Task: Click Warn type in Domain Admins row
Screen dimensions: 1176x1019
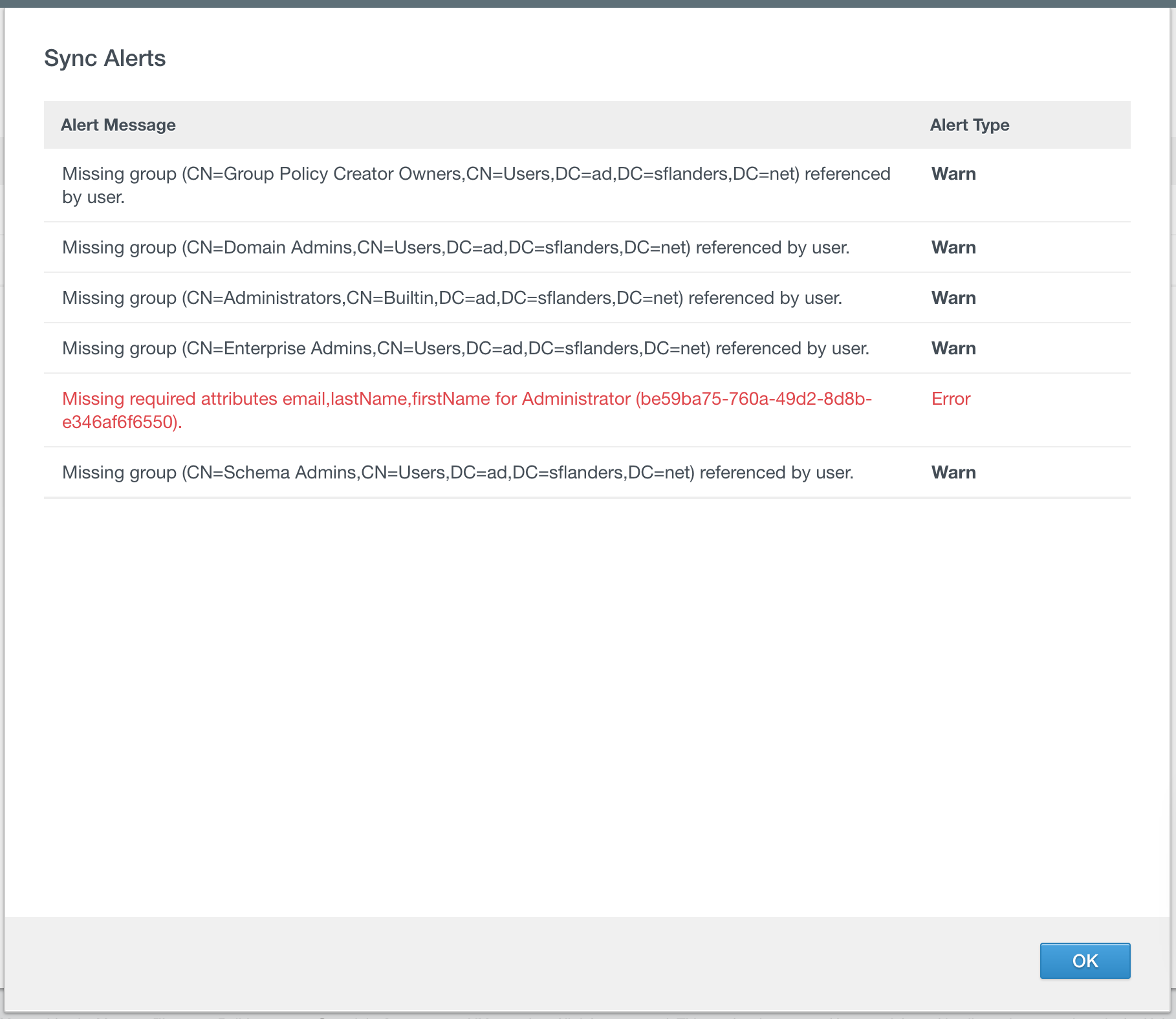Action: (x=953, y=248)
